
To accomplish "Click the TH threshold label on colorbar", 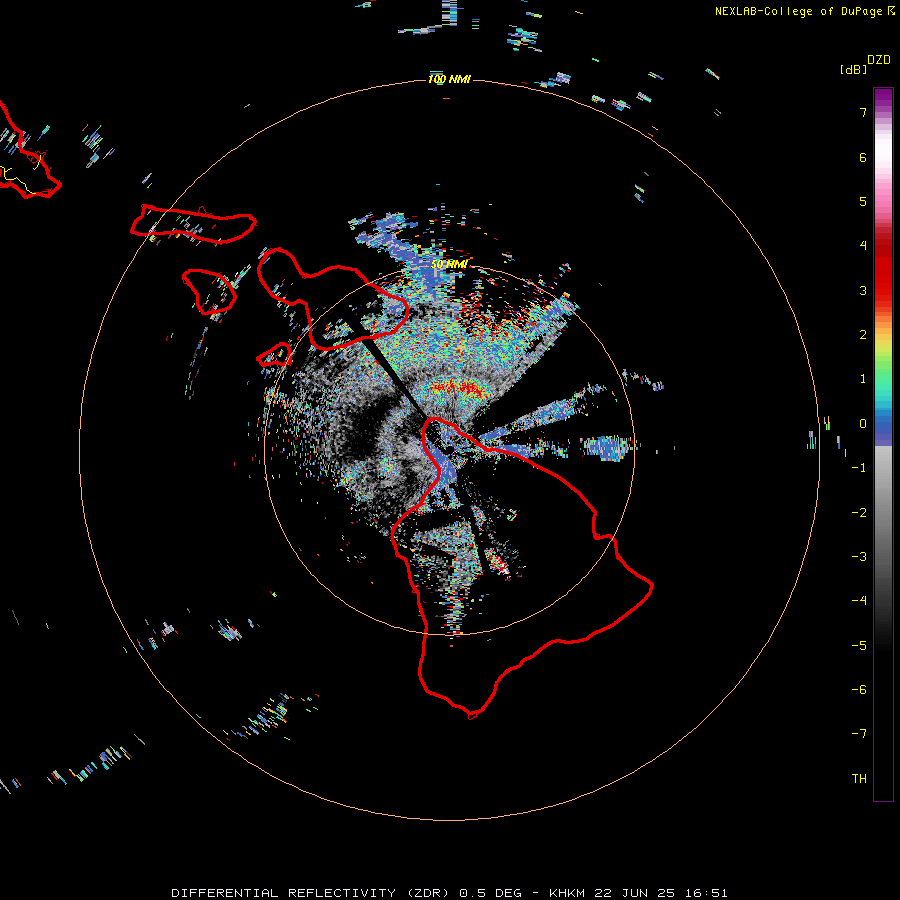I will pos(859,779).
